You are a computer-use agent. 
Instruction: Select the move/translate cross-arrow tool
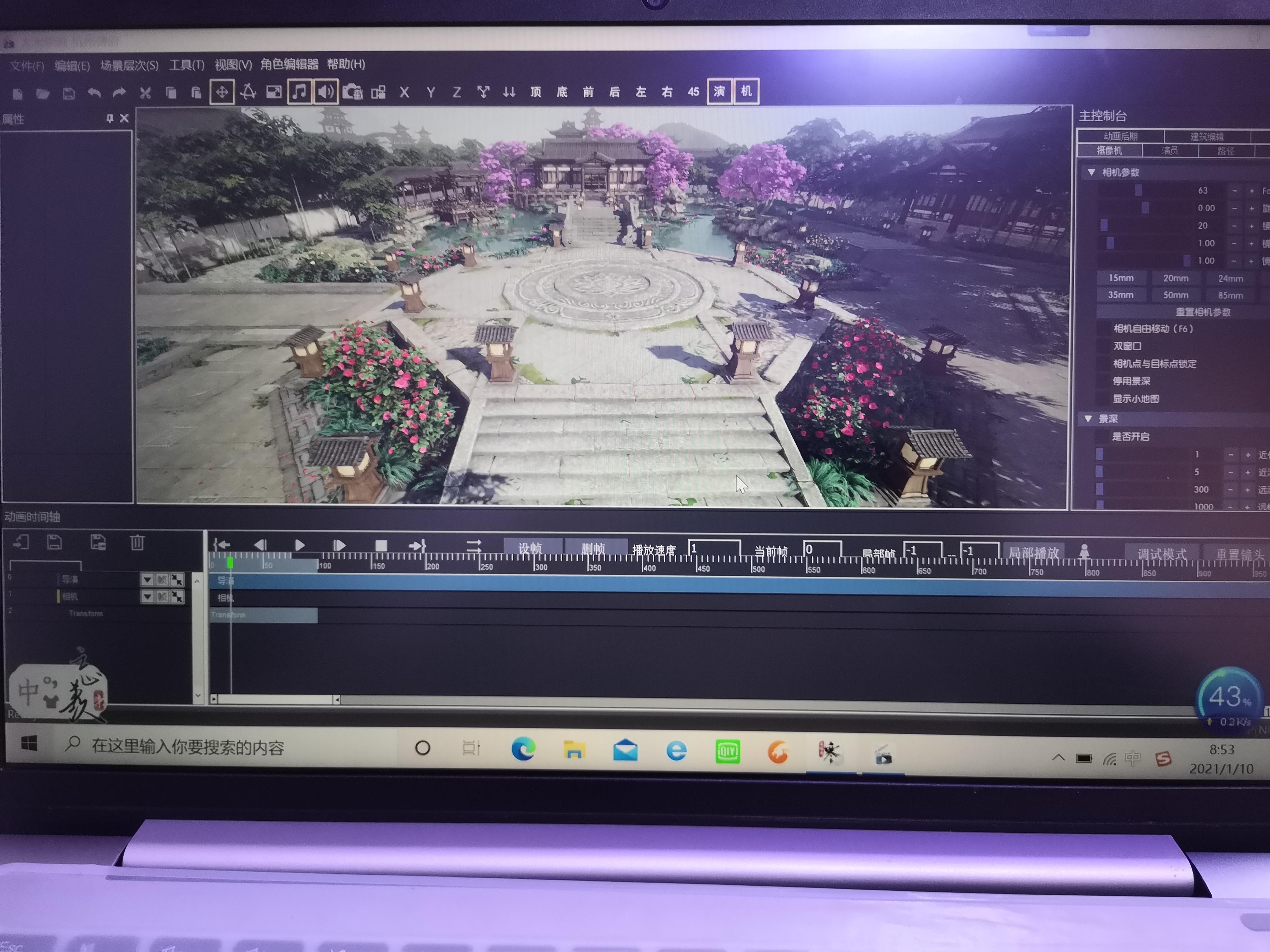point(222,92)
